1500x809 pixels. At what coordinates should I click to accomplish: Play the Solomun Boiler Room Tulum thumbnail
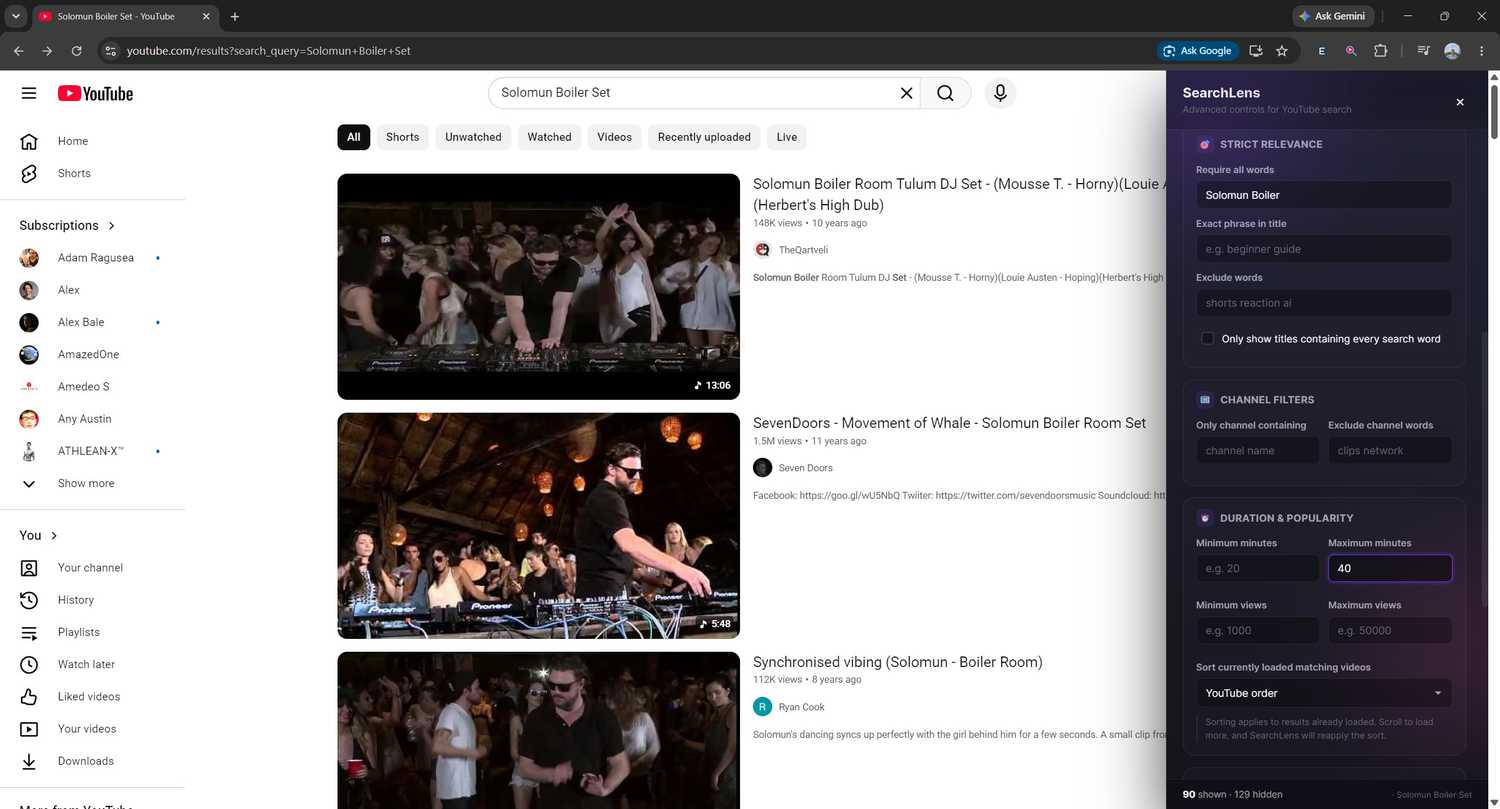click(x=538, y=287)
